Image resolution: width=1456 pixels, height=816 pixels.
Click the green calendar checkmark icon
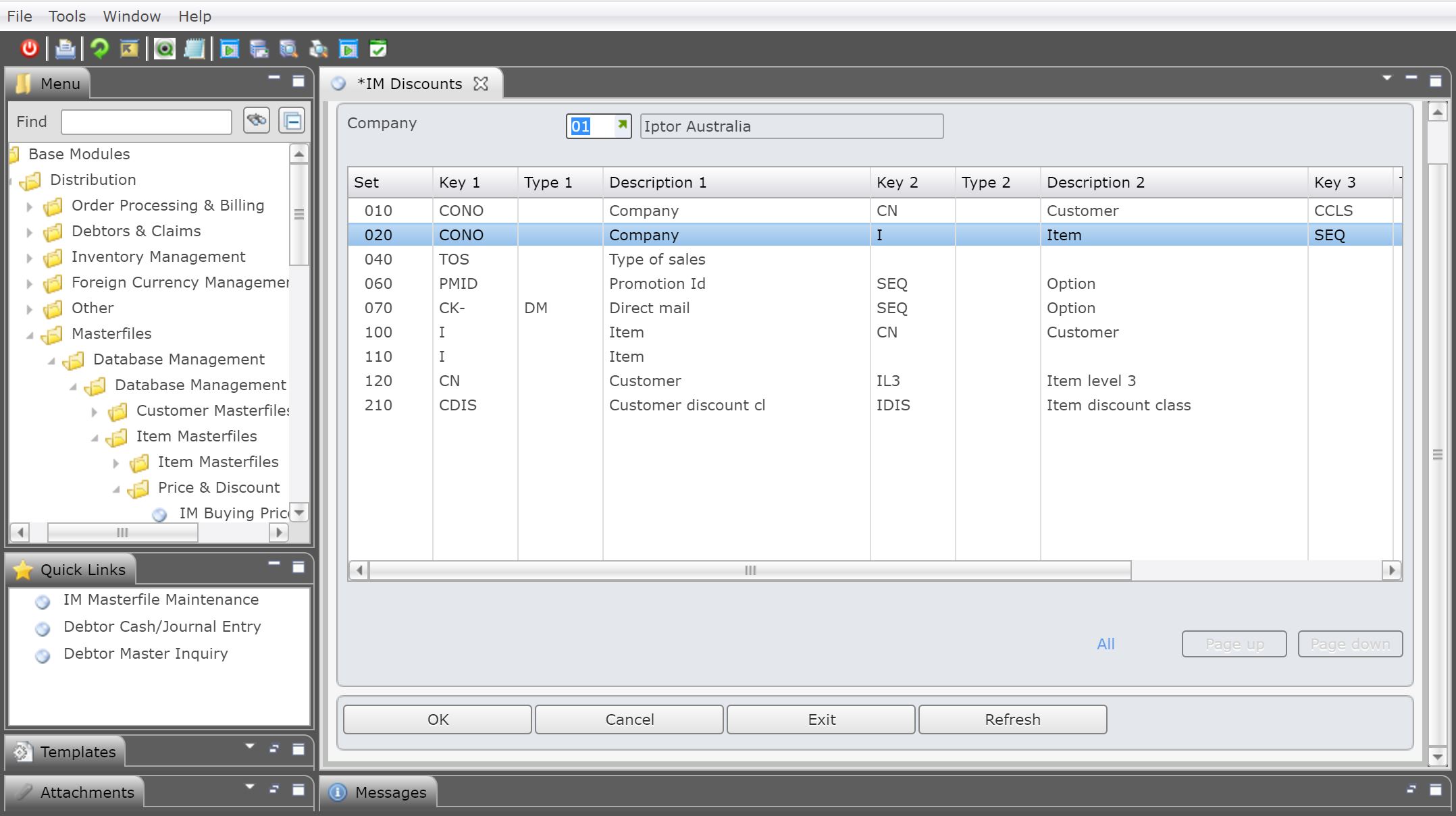click(378, 49)
